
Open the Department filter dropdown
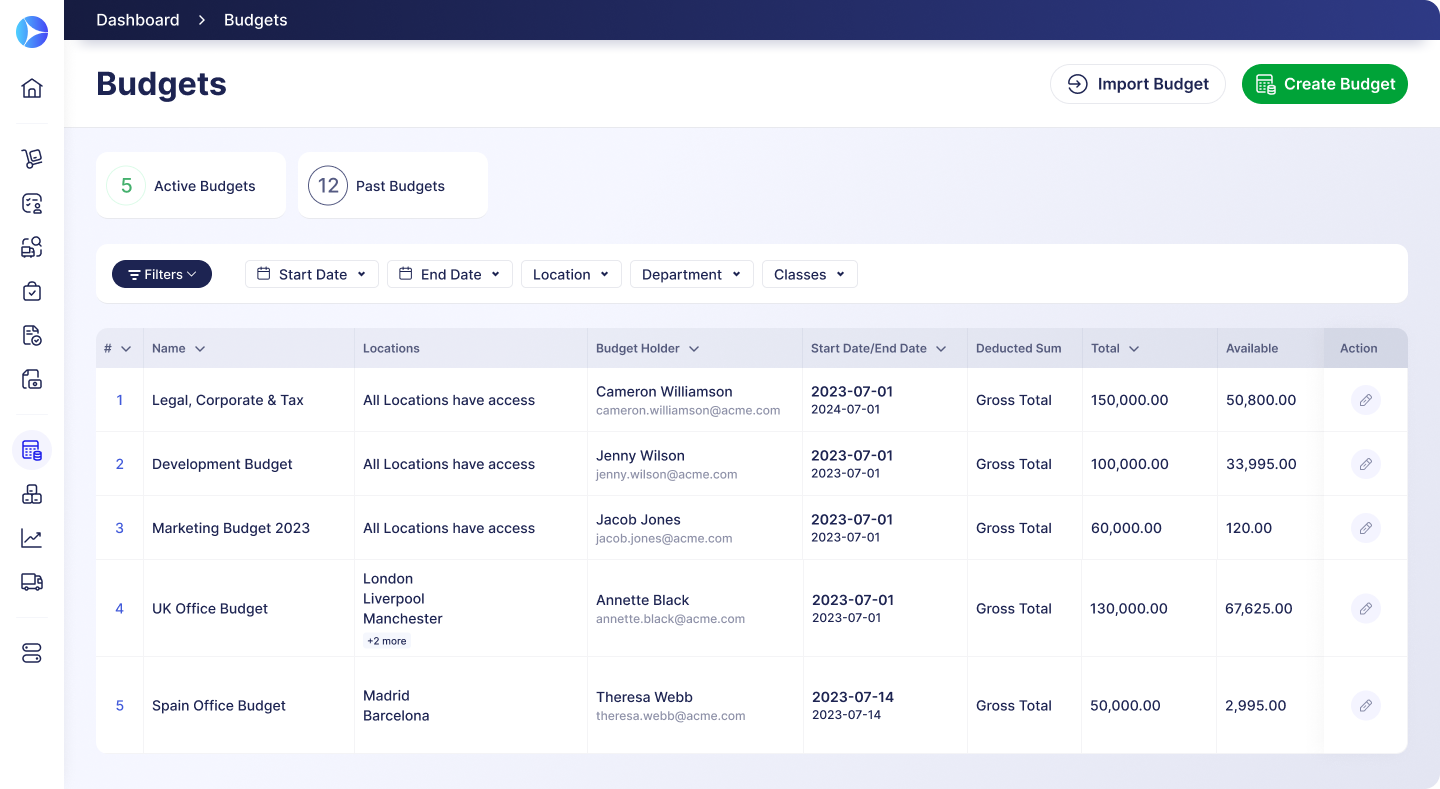[x=691, y=274]
